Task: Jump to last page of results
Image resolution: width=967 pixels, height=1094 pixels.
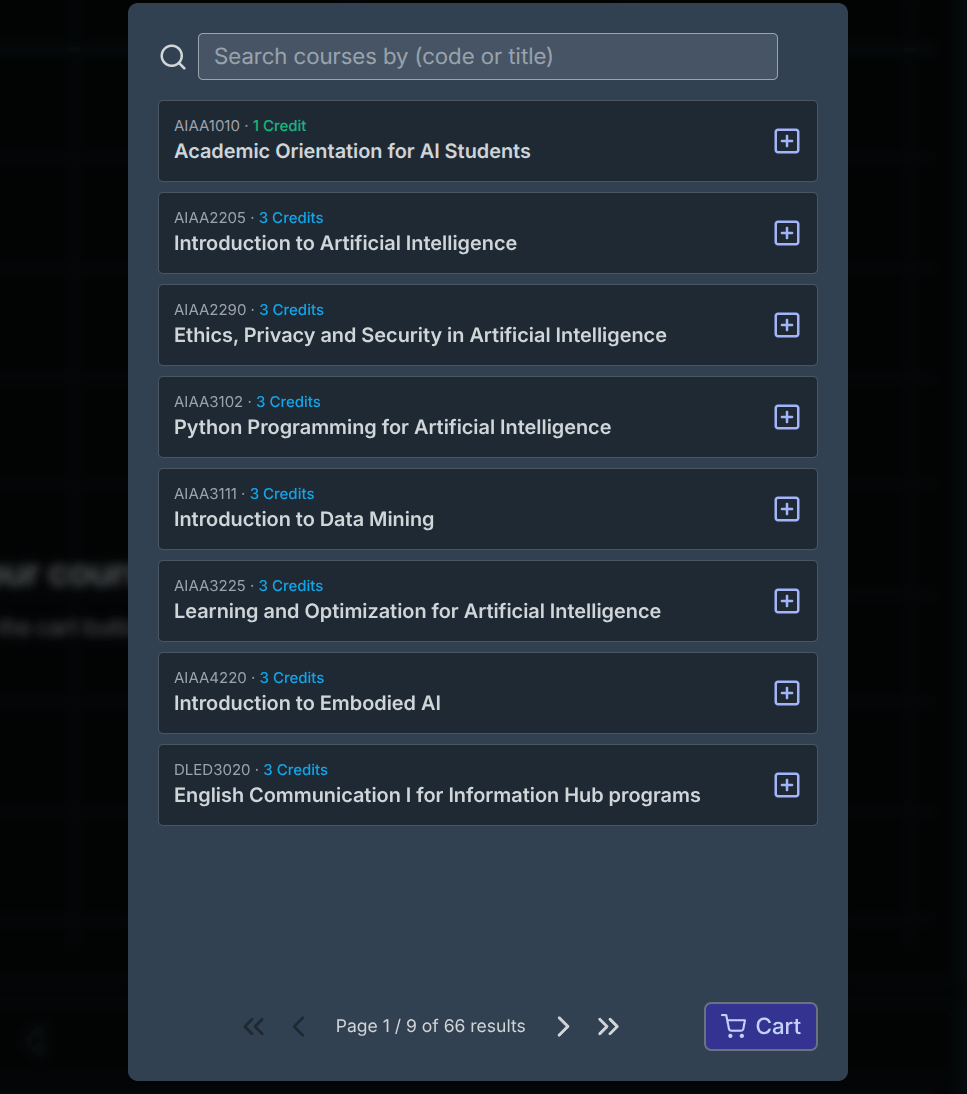Action: (x=608, y=1026)
